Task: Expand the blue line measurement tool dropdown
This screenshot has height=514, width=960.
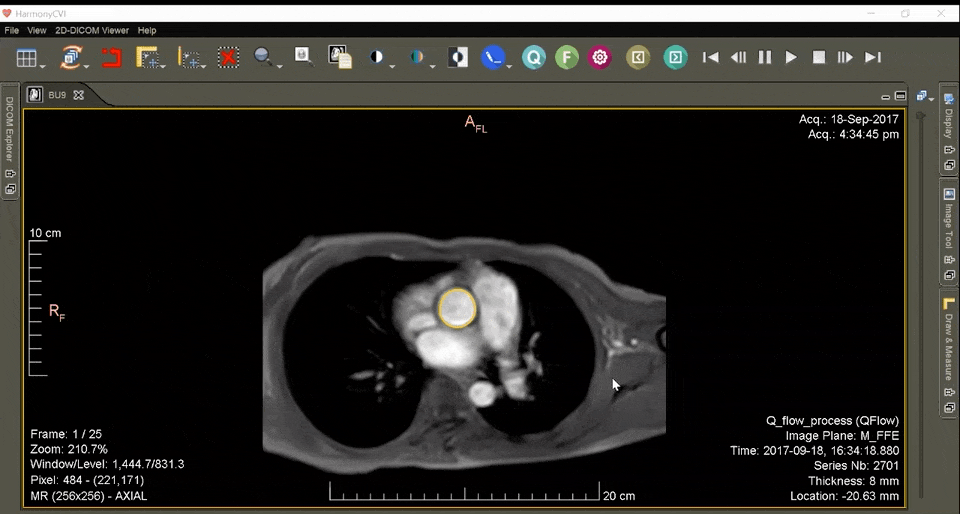Action: pyautogui.click(x=509, y=66)
